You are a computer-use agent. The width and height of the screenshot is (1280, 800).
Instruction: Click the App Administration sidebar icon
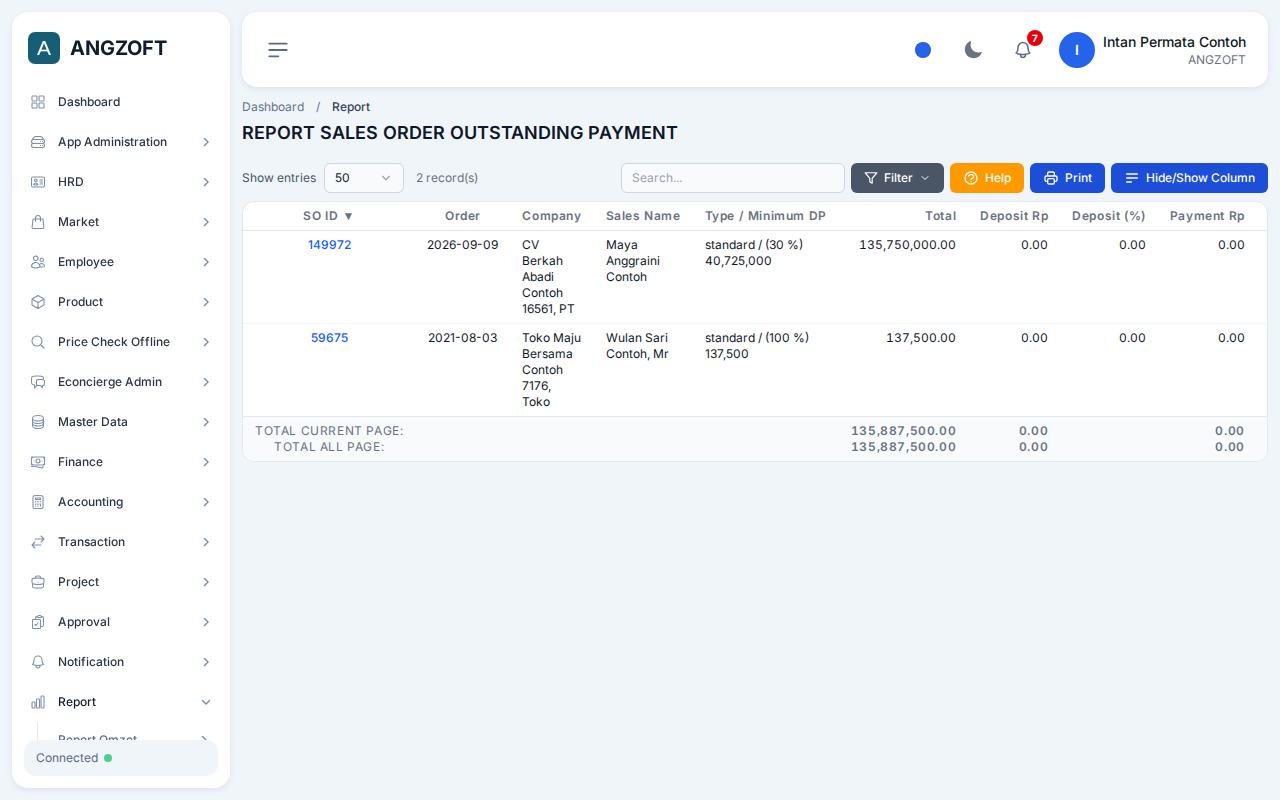click(x=38, y=142)
